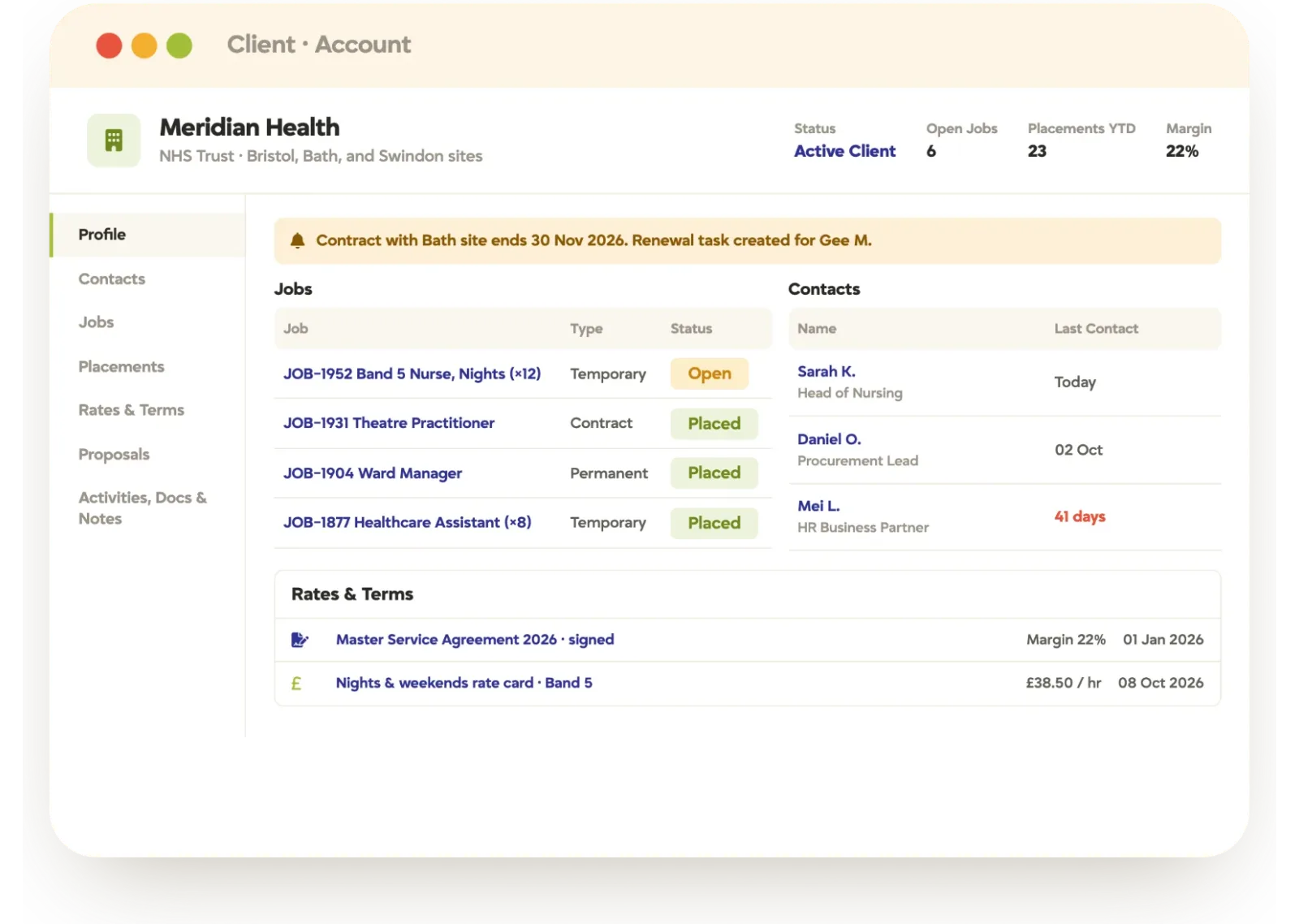Viewport: 1299px width, 924px height.
Task: Switch to Rates & Terms sidebar tab
Action: (132, 410)
